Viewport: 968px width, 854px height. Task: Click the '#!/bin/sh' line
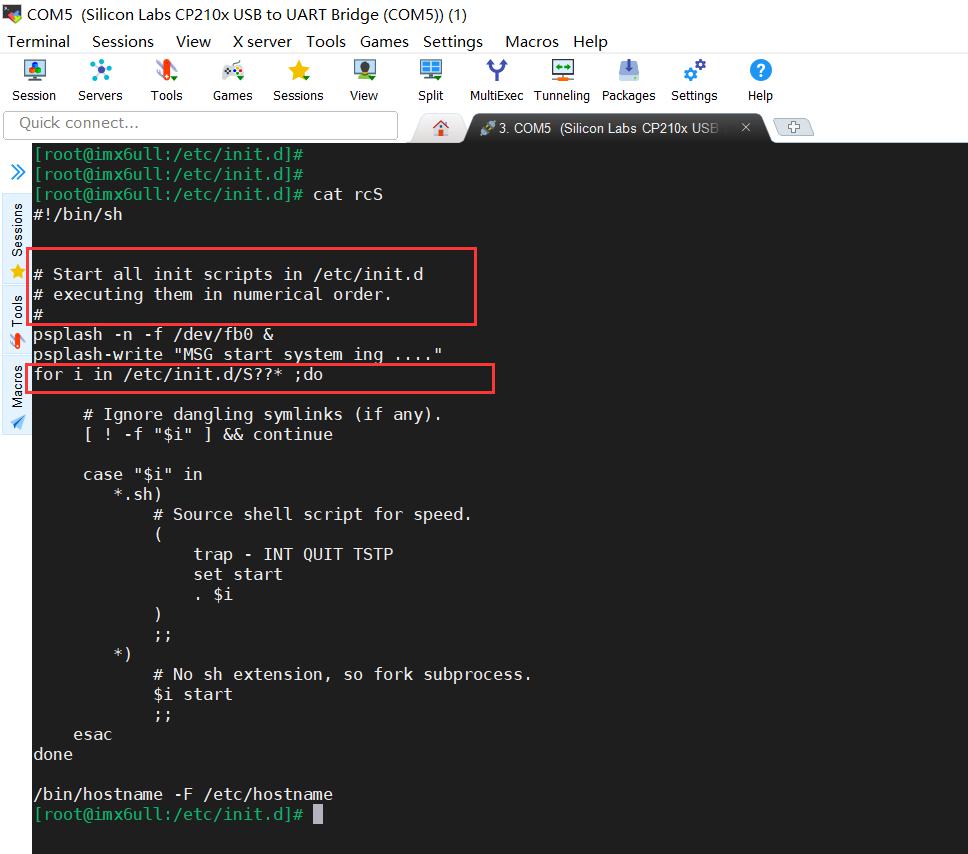[x=78, y=215]
